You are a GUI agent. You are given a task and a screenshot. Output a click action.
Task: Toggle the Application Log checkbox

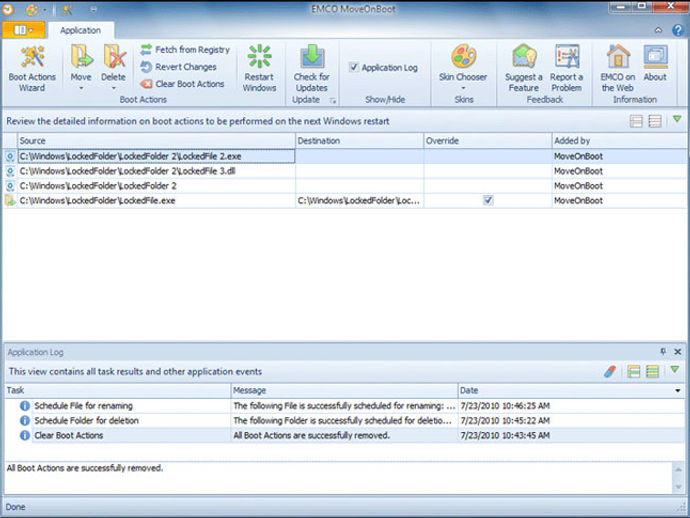coord(353,67)
